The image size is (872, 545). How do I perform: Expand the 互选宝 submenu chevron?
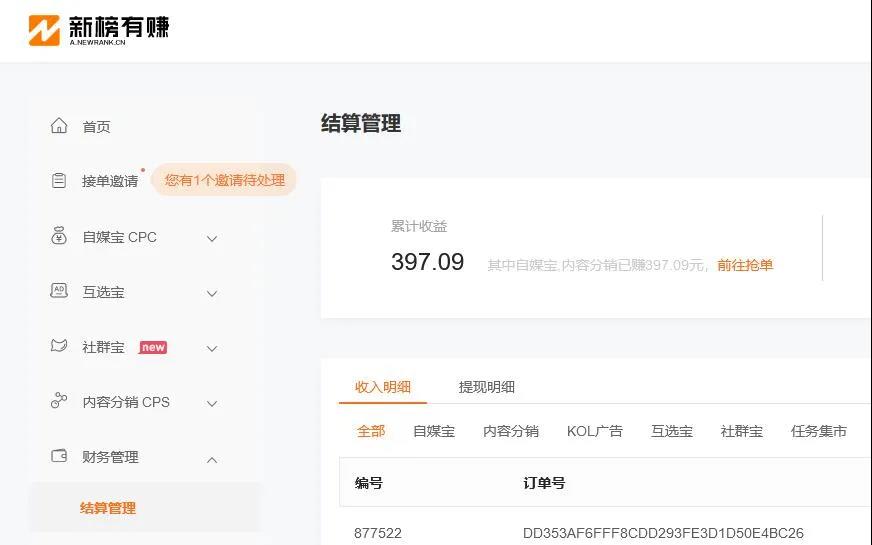[212, 293]
